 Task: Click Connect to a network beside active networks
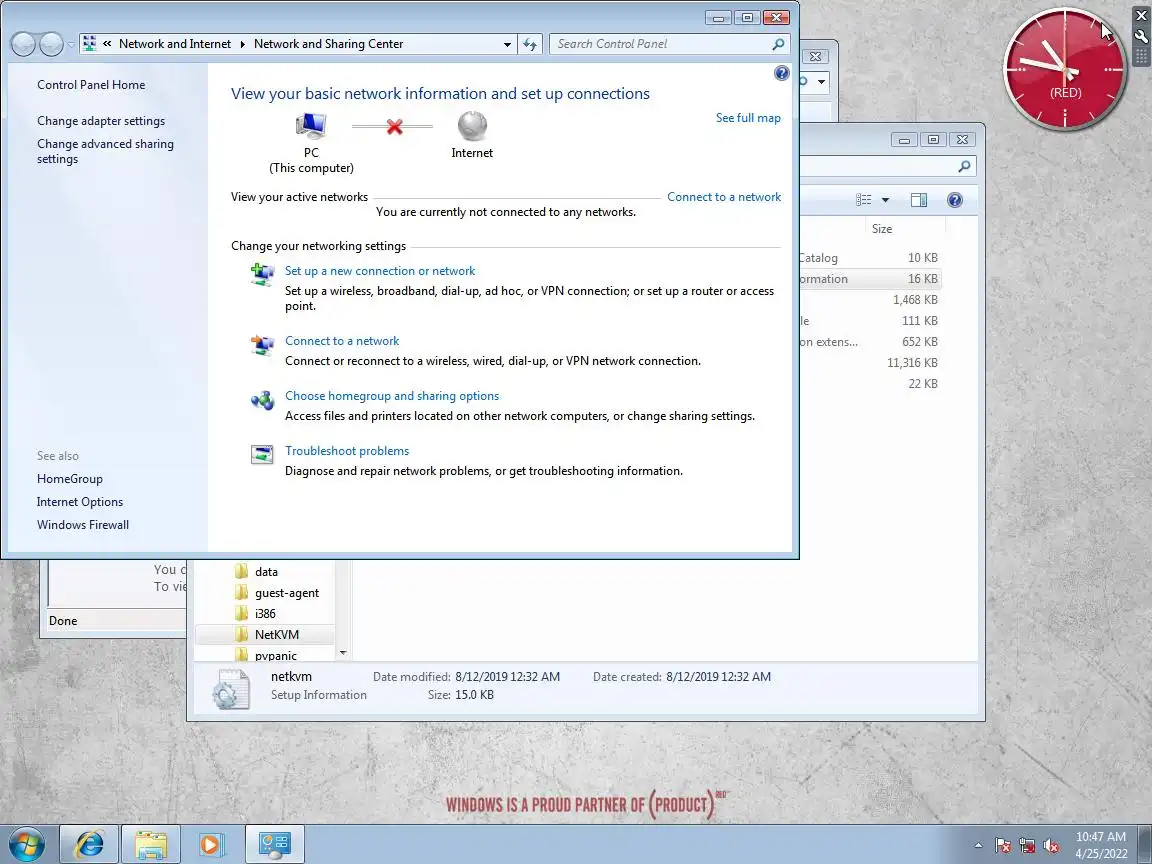coord(724,197)
